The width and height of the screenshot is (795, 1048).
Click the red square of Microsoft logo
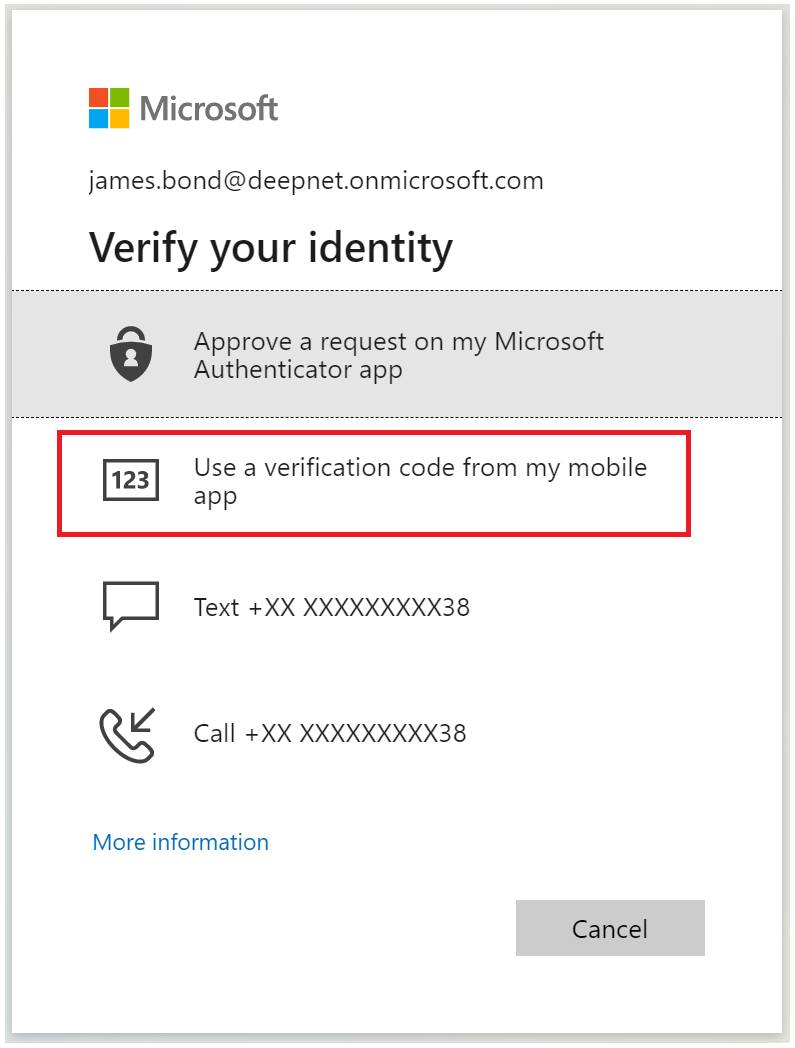(98, 97)
